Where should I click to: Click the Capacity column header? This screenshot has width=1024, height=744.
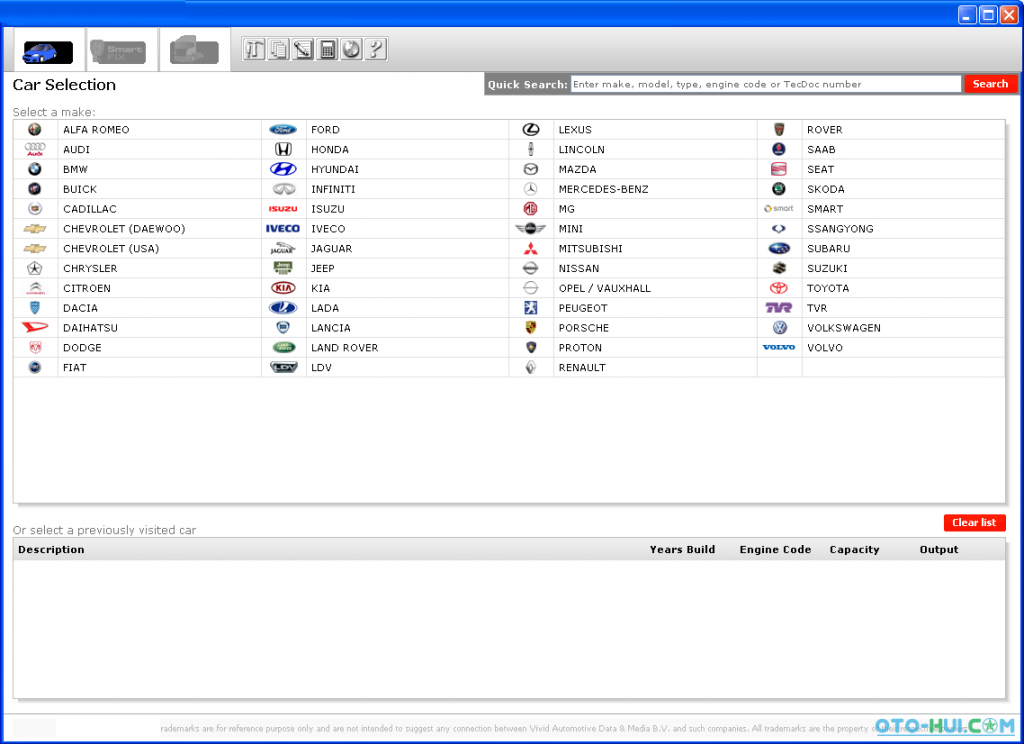click(x=854, y=549)
